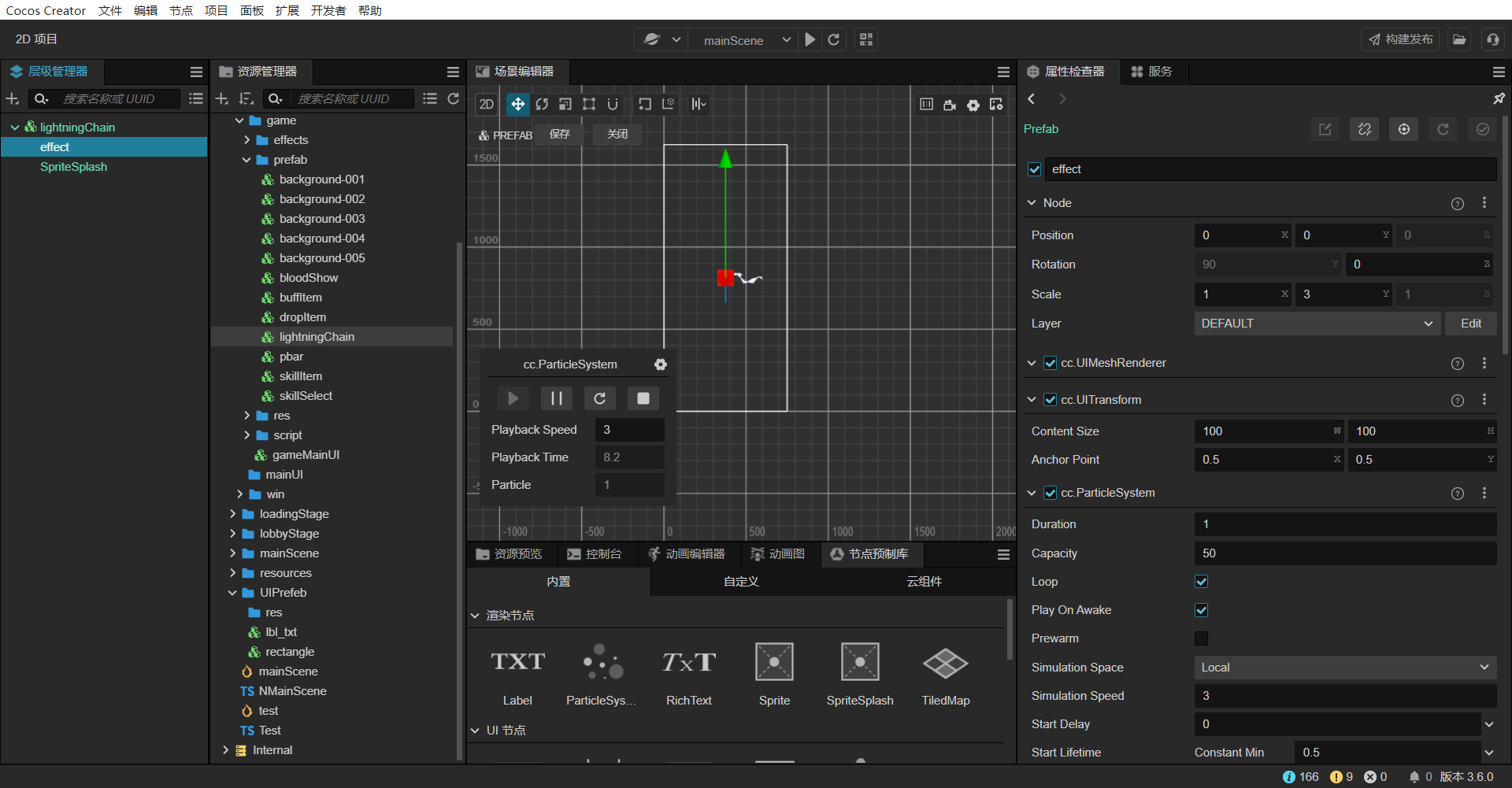Open notifications bell in status bar
The width and height of the screenshot is (1512, 788).
[1414, 777]
